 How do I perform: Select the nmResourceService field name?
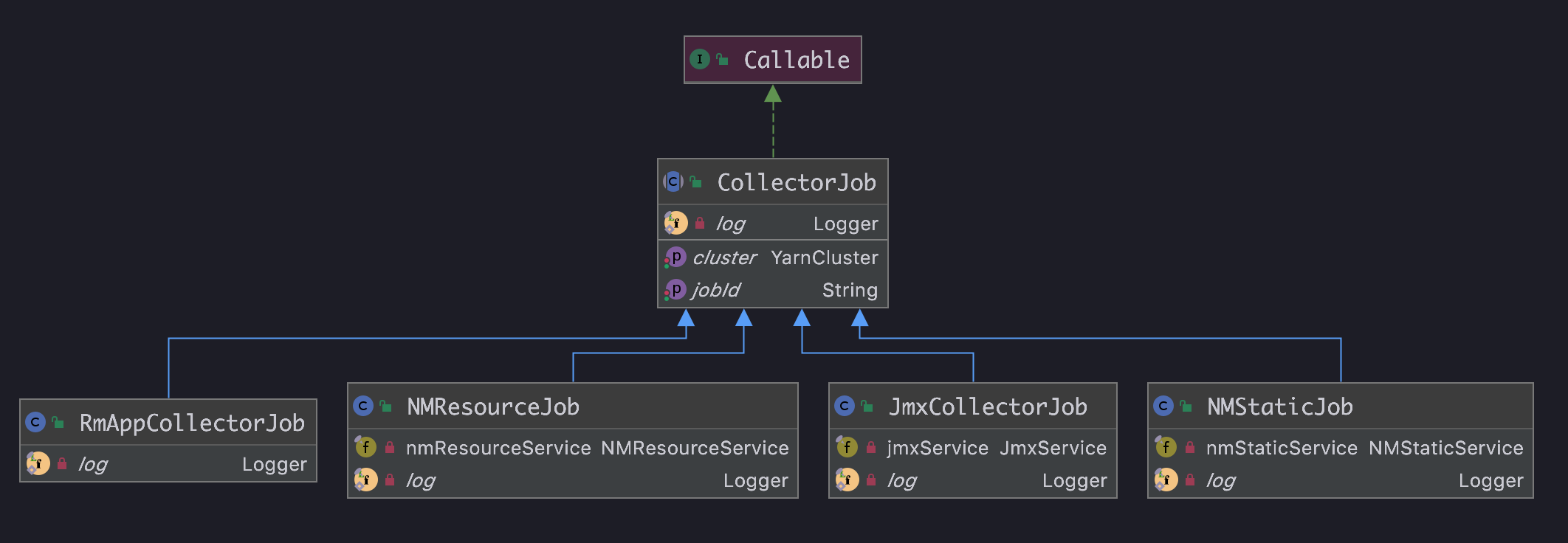(498, 448)
